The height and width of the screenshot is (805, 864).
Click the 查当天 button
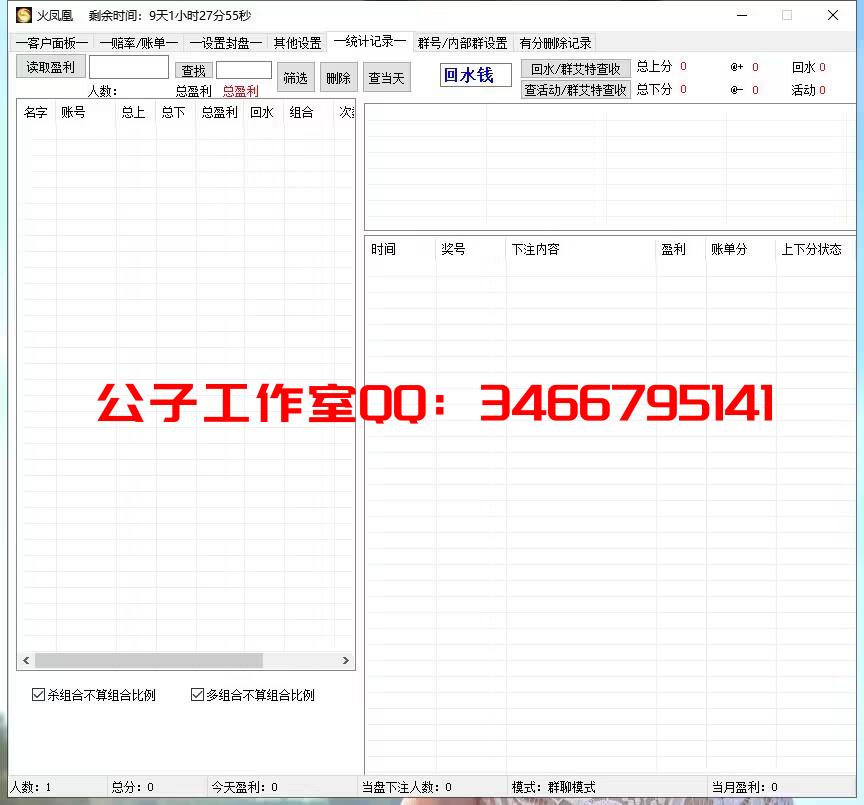(x=386, y=78)
